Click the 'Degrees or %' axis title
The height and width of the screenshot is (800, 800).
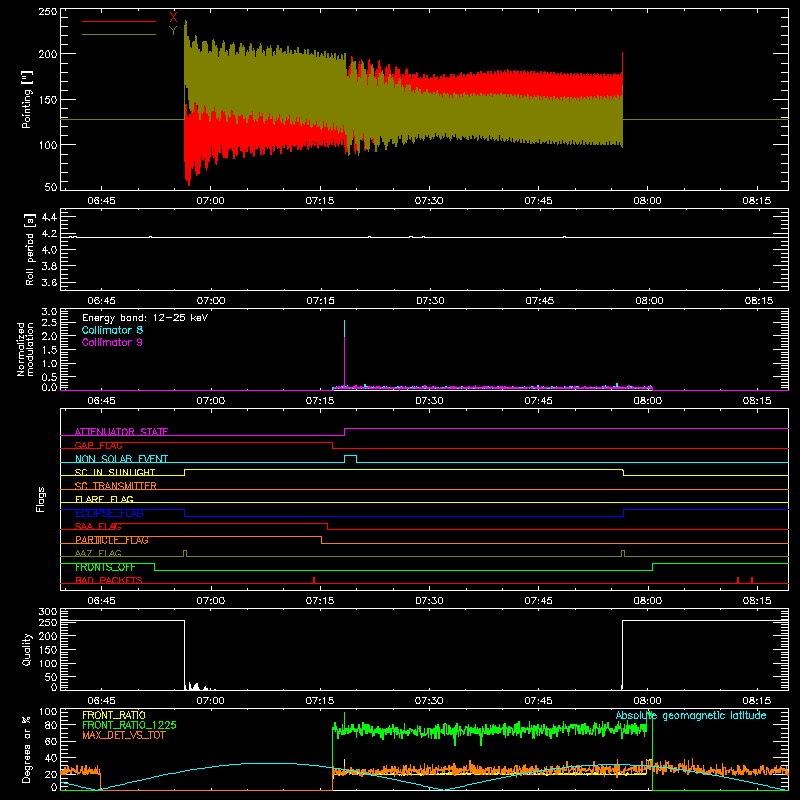pos(27,749)
